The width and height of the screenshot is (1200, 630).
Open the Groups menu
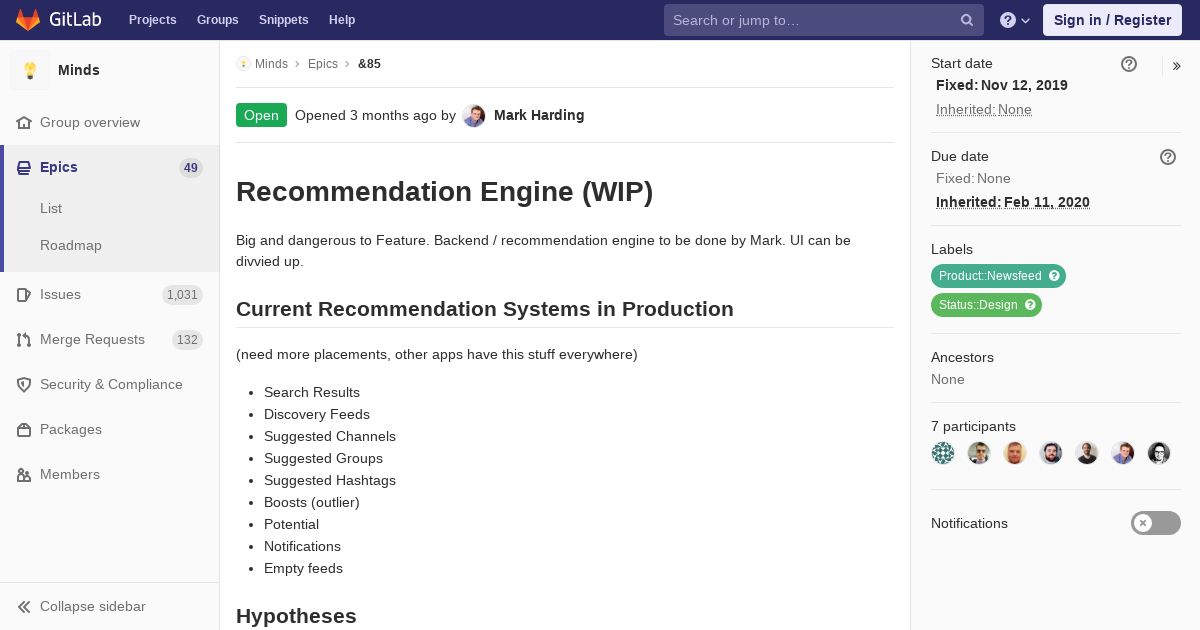point(218,20)
